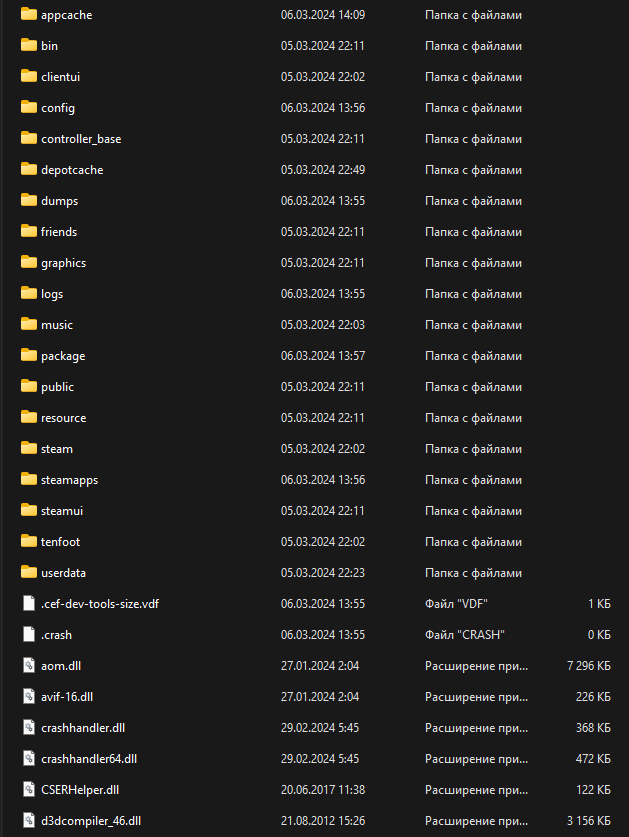Click the depotcache folder icon

tap(29, 169)
